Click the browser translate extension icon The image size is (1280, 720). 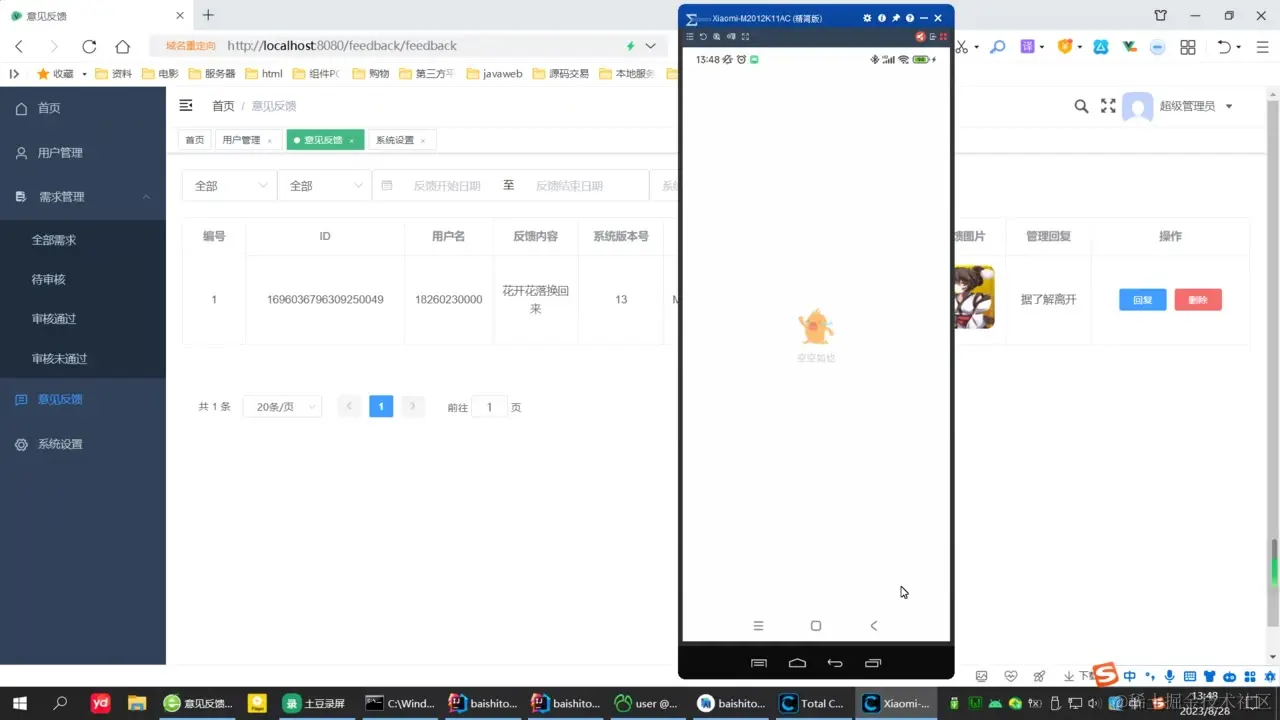point(1027,46)
